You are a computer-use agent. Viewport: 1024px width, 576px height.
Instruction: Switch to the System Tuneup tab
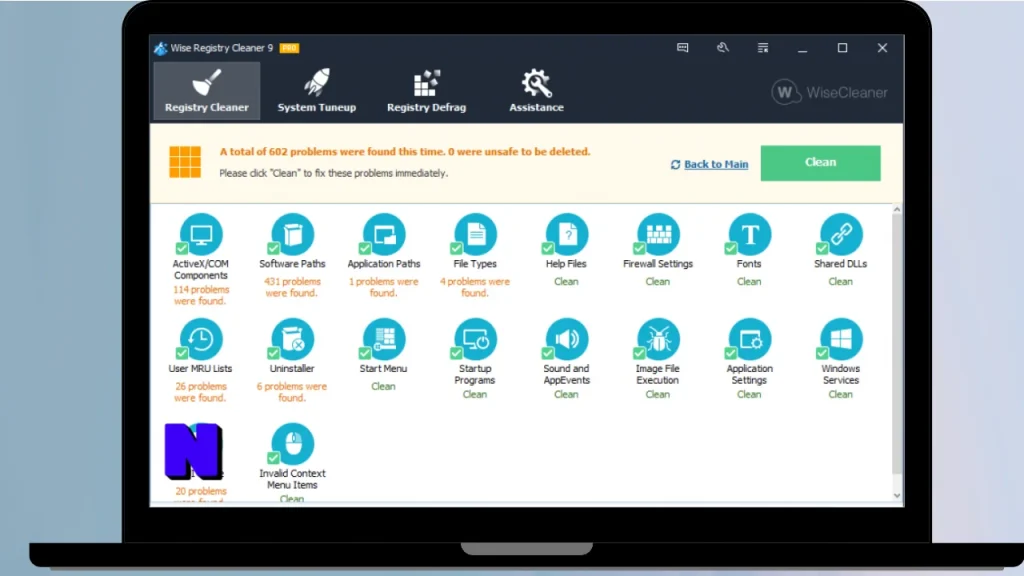click(317, 91)
